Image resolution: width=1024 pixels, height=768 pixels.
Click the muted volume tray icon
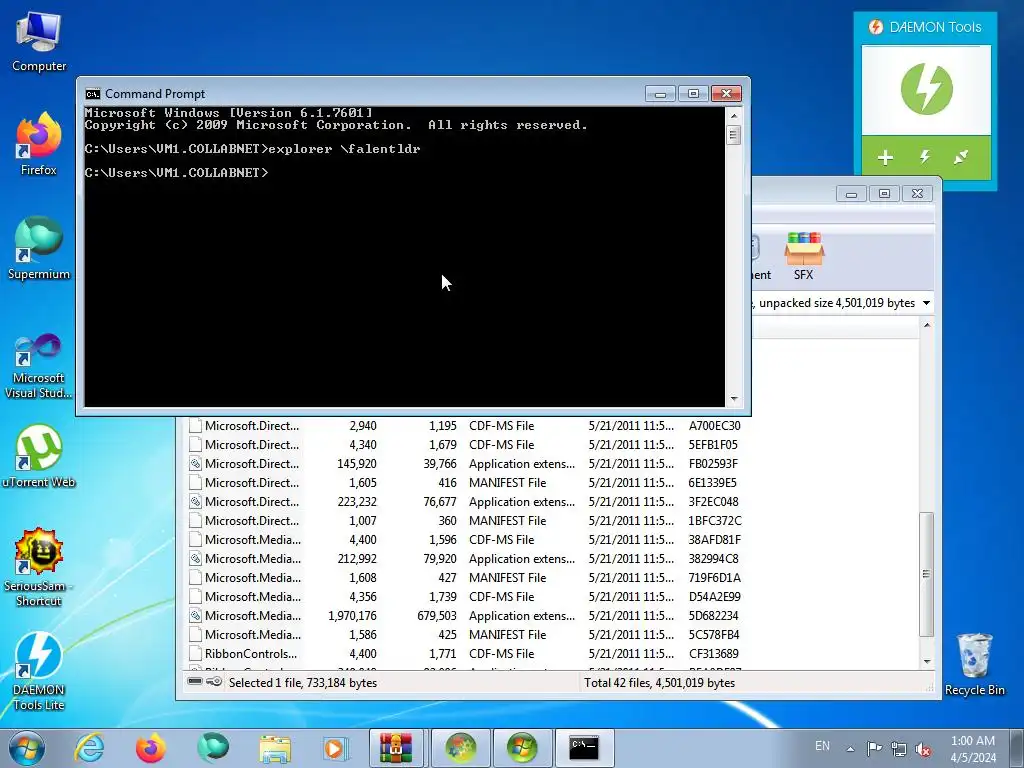coord(923,748)
